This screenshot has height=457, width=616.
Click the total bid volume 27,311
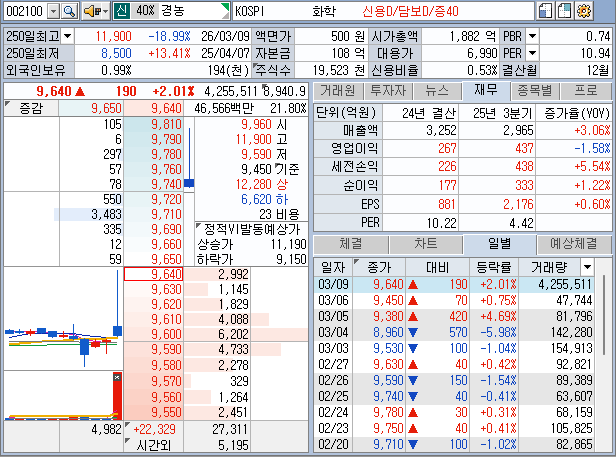(230, 429)
